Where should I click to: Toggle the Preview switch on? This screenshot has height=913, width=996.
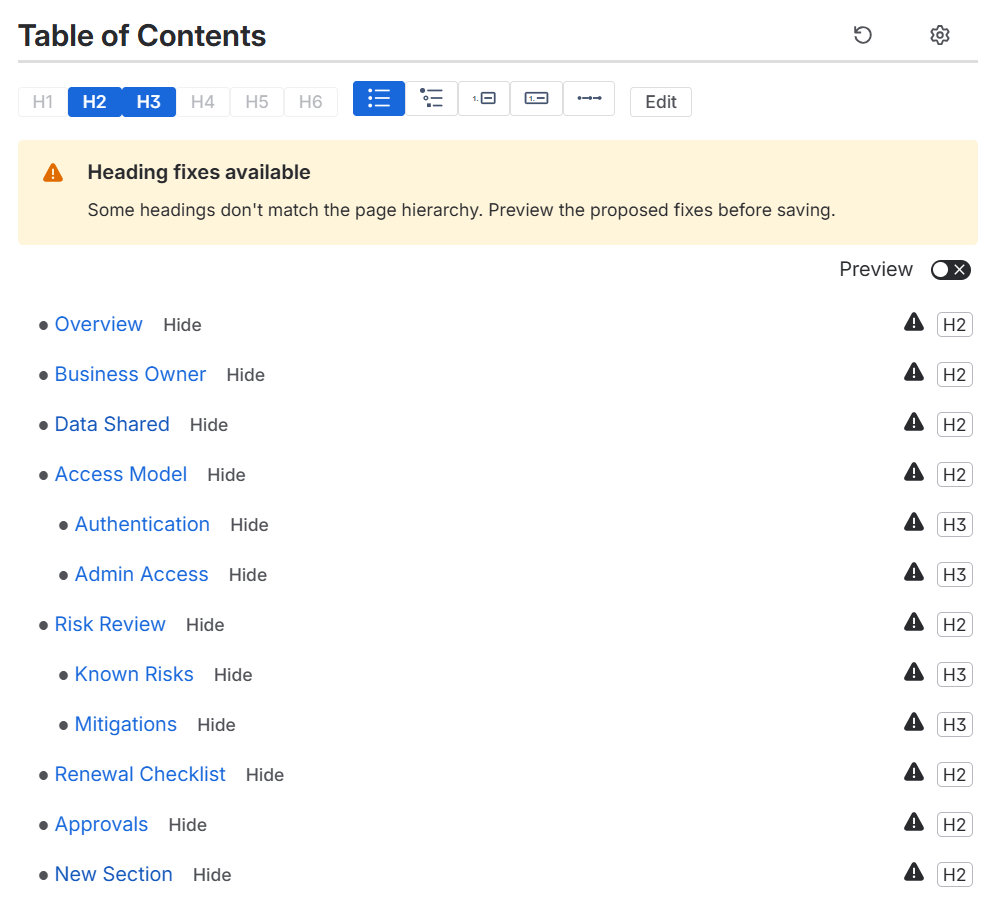tap(950, 270)
